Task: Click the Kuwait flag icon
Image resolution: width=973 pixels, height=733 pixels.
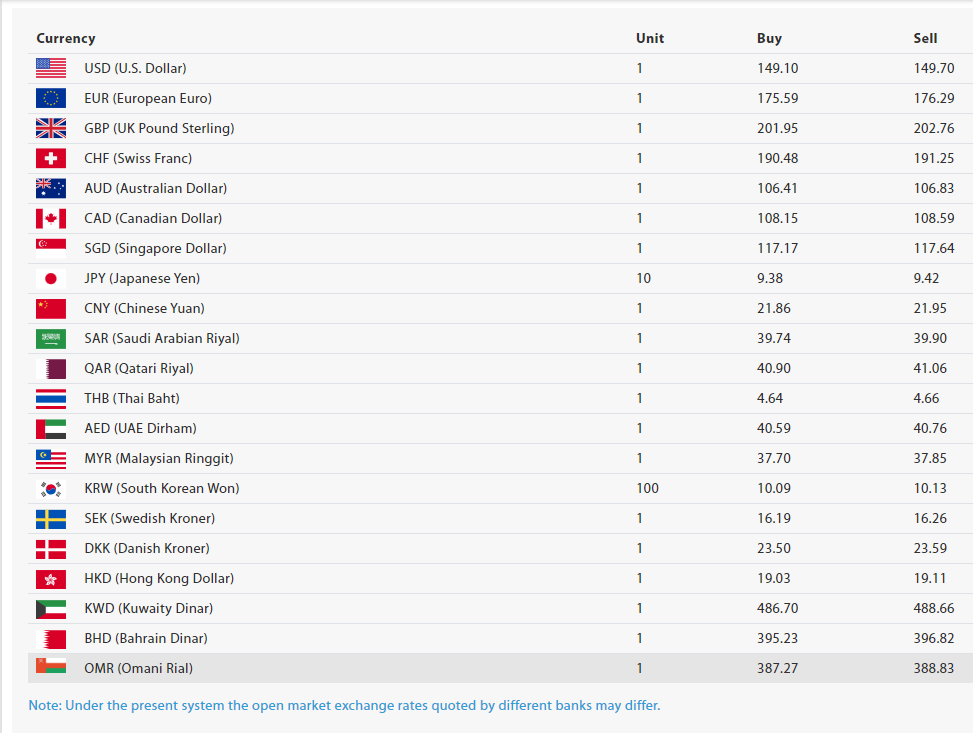Action: [51, 608]
